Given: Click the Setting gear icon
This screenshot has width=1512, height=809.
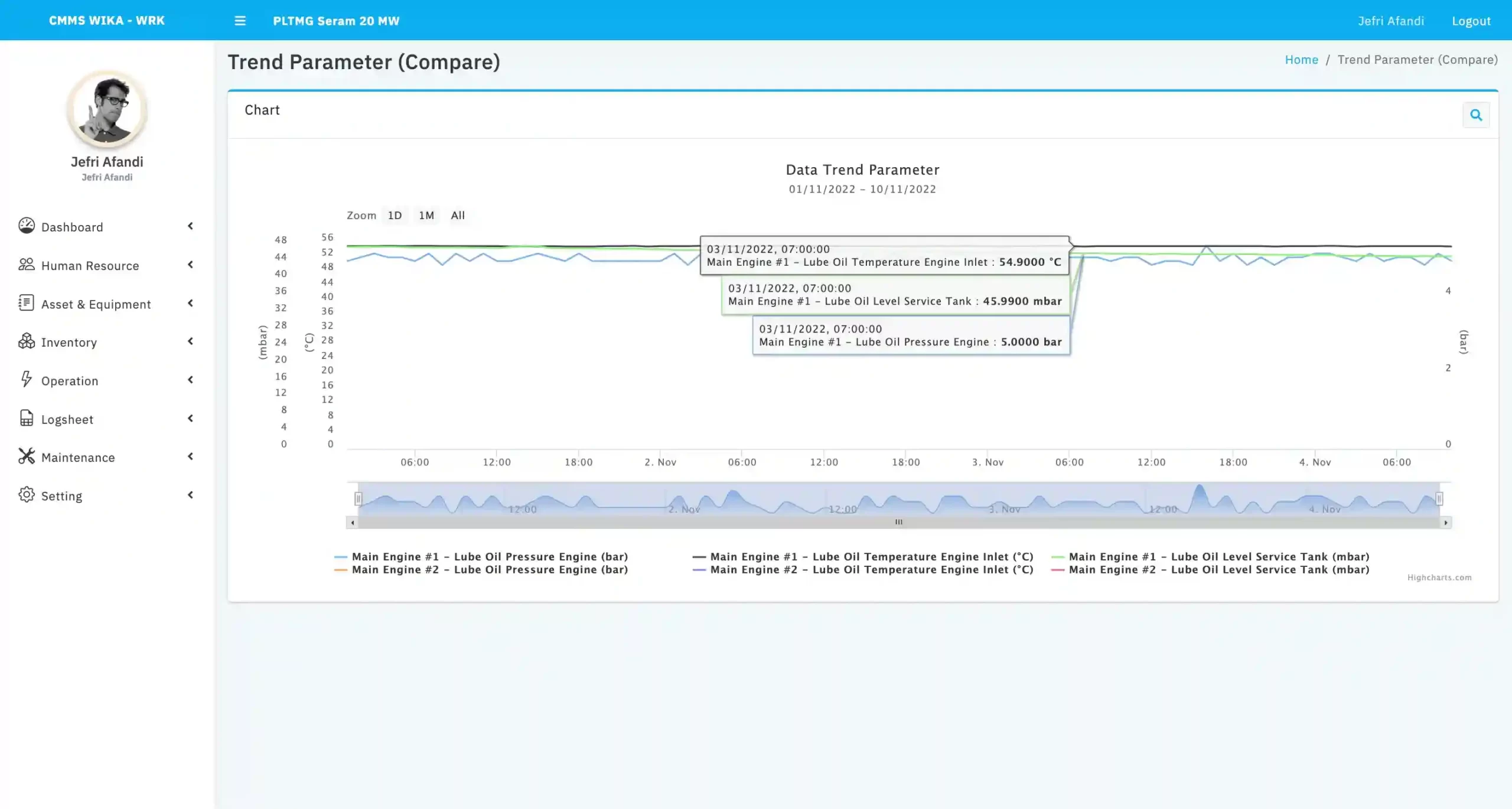Looking at the screenshot, I should [x=27, y=495].
